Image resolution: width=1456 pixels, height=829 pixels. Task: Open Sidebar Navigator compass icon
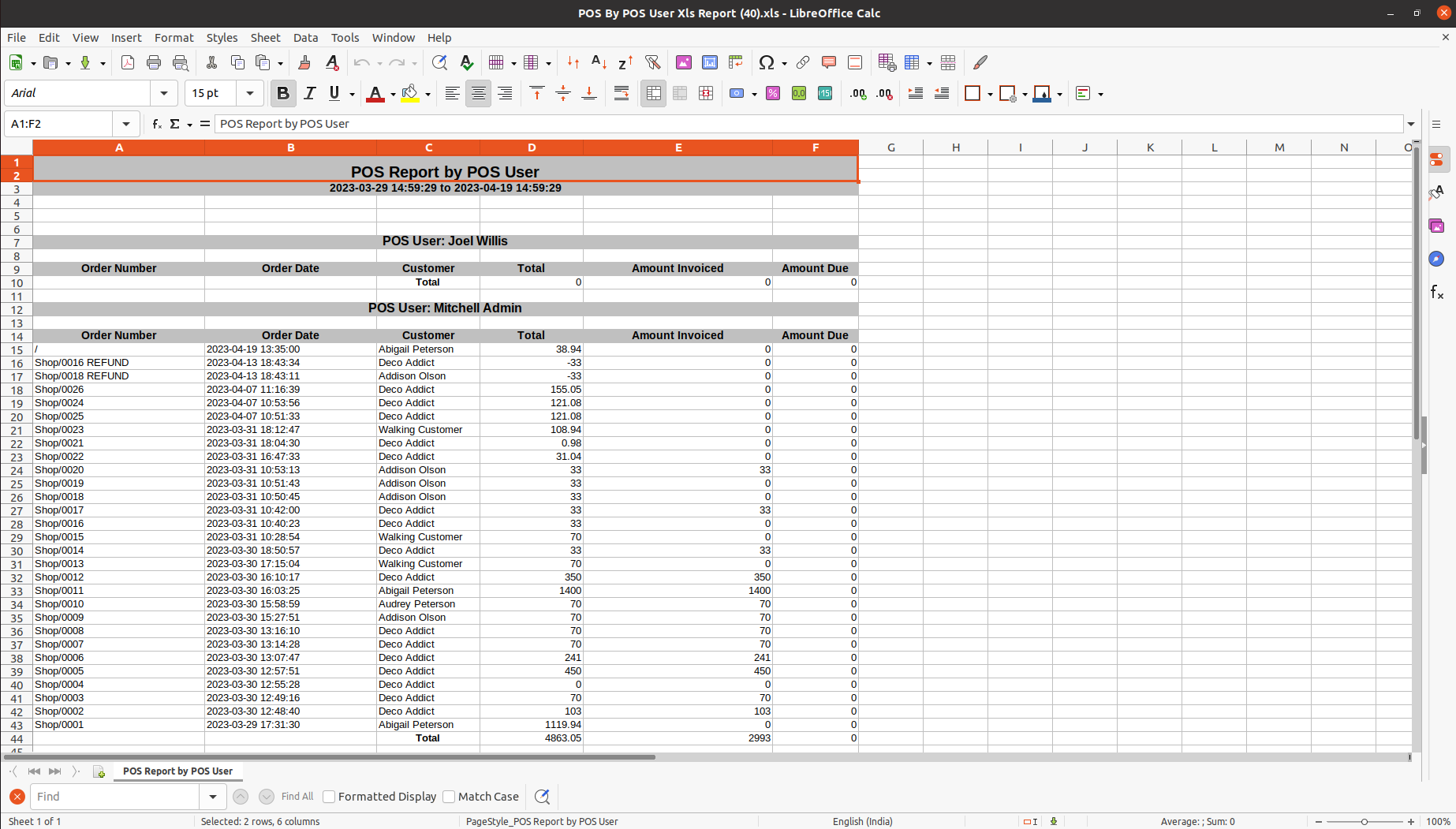point(1437,259)
